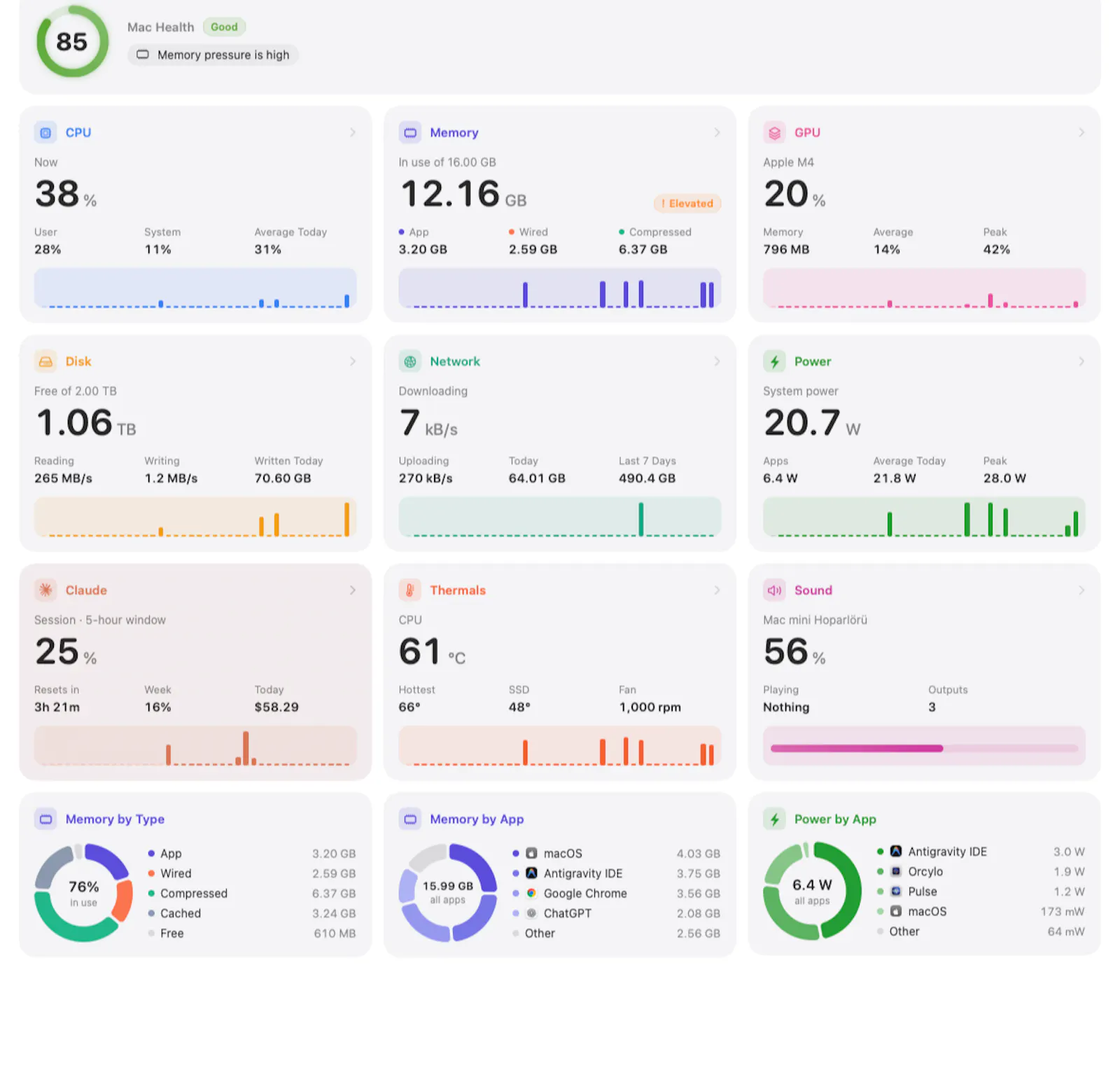Image resolution: width=1120 pixels, height=1068 pixels.
Task: Click the Mac Health score ring
Action: [x=72, y=42]
